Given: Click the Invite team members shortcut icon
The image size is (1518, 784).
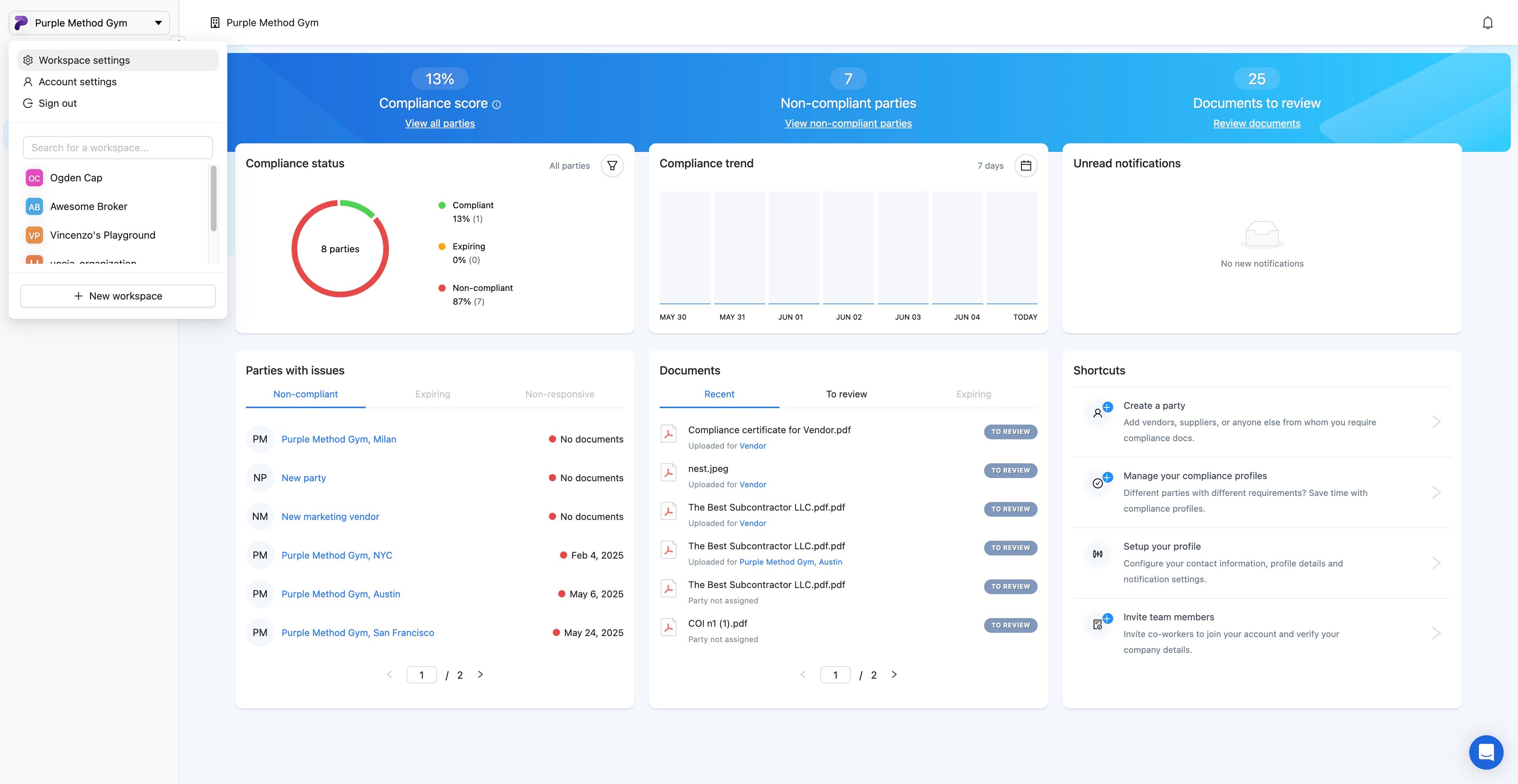Looking at the screenshot, I should [1099, 624].
